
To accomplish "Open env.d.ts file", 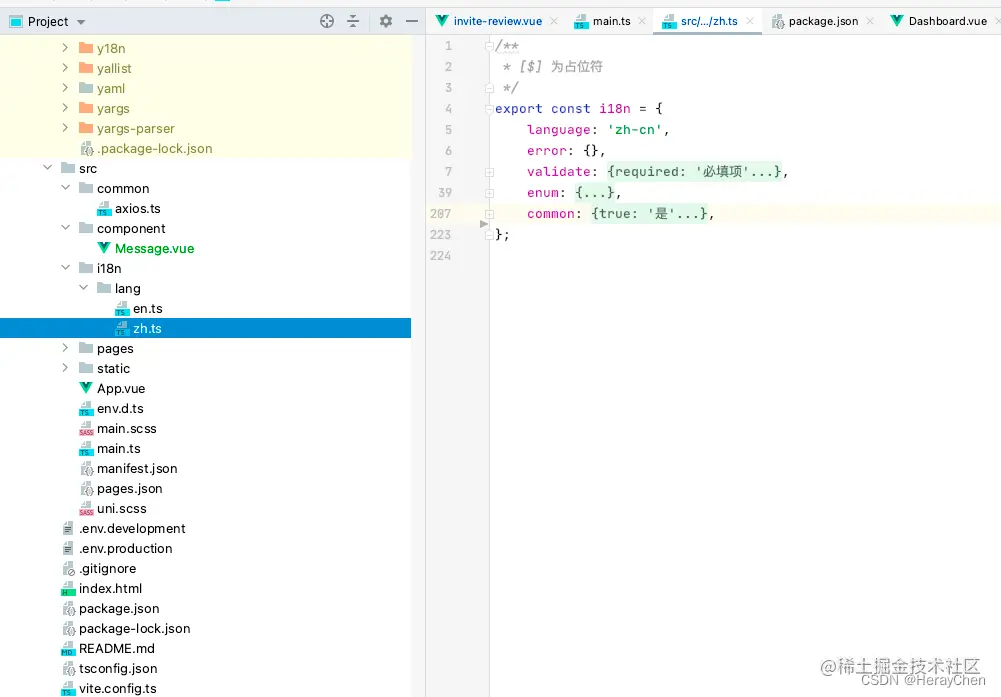I will pos(120,408).
